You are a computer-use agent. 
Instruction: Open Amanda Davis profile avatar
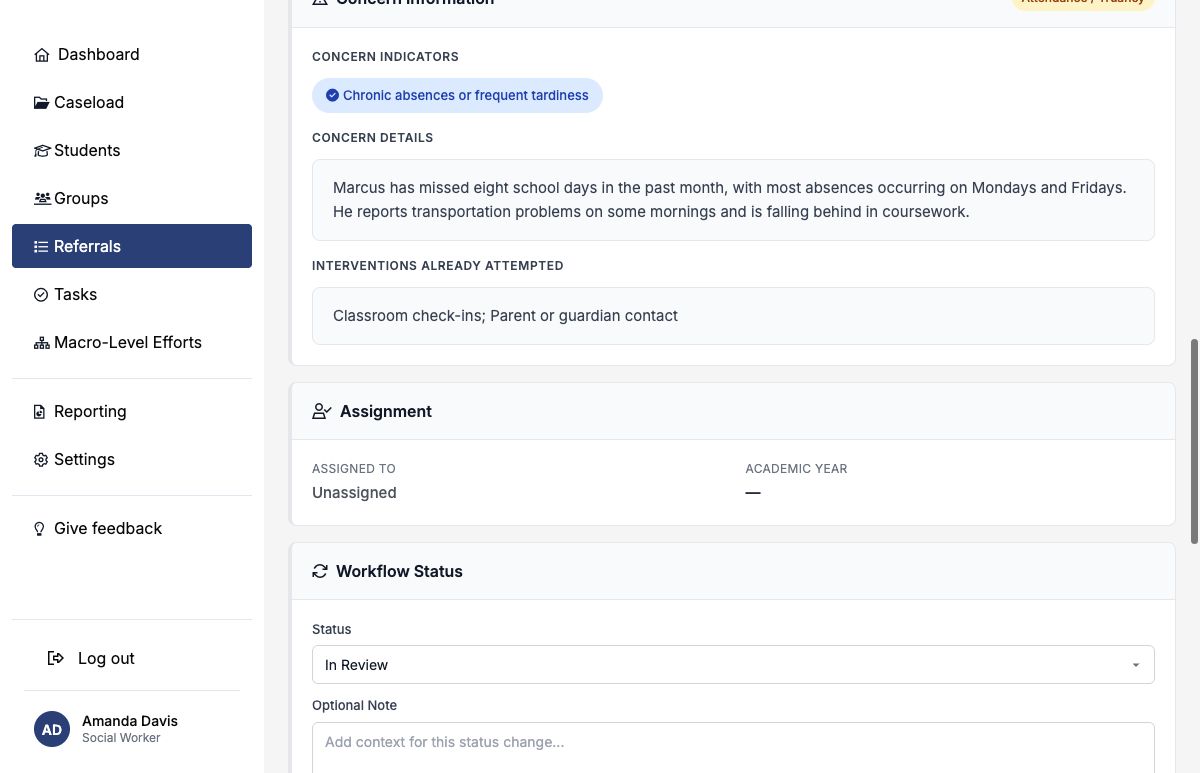tap(52, 729)
